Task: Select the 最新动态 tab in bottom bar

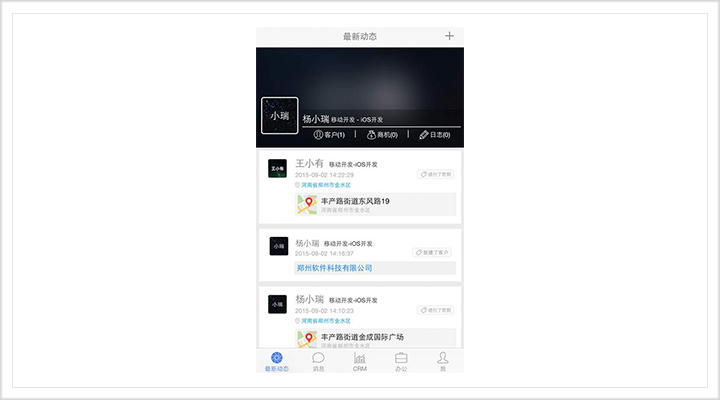Action: [x=276, y=361]
